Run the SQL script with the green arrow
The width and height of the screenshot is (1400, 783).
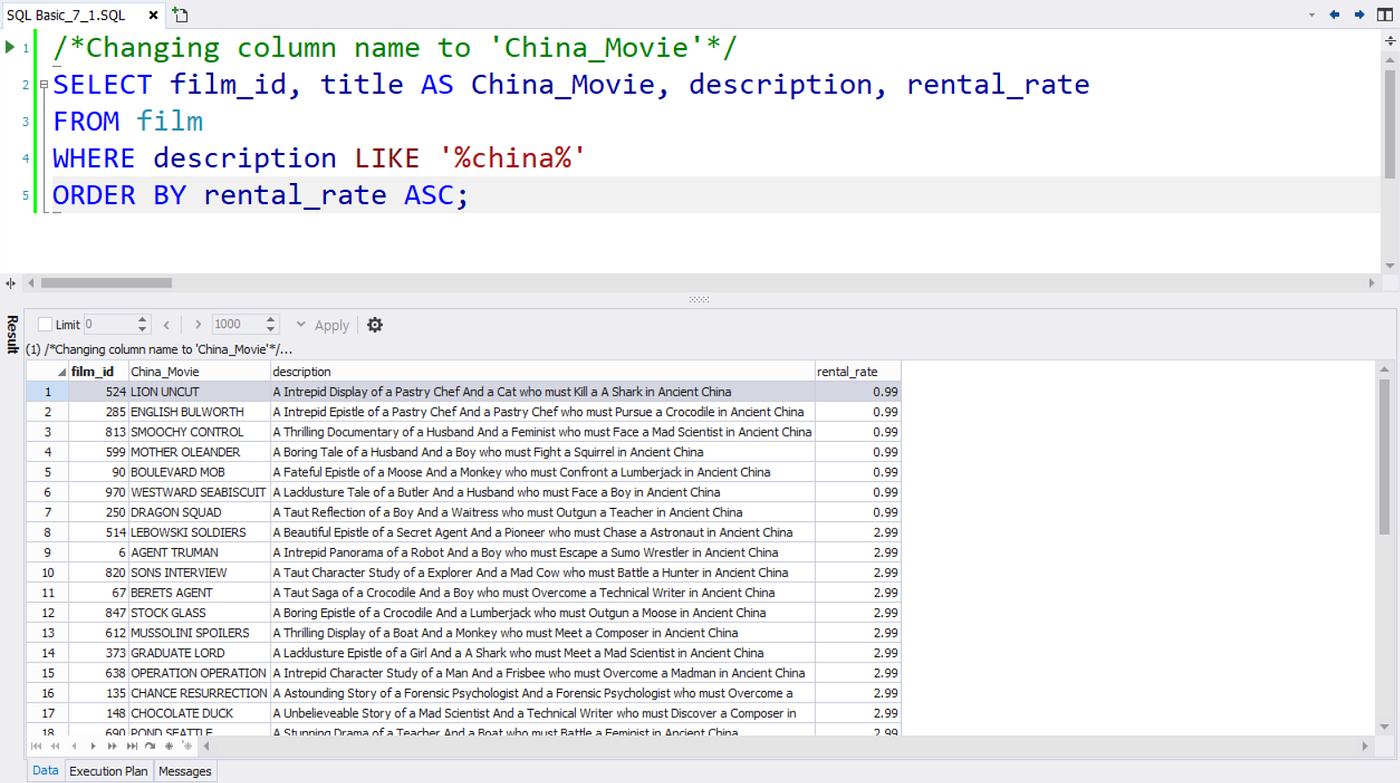coord(10,46)
